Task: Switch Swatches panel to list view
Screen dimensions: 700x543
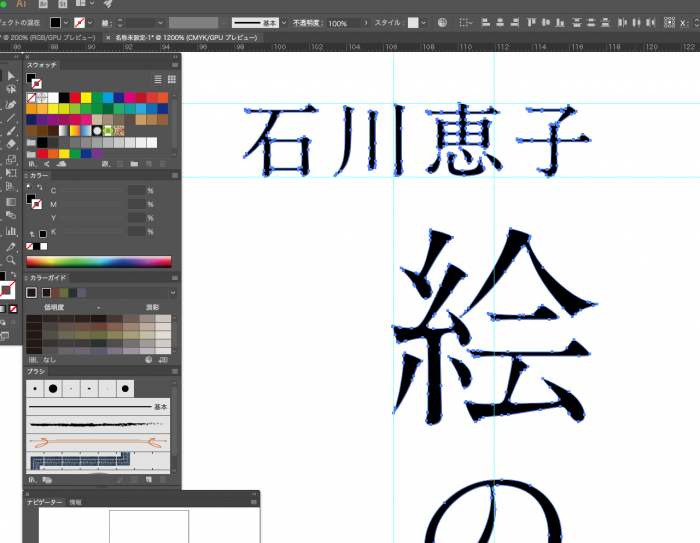Action: (158, 79)
